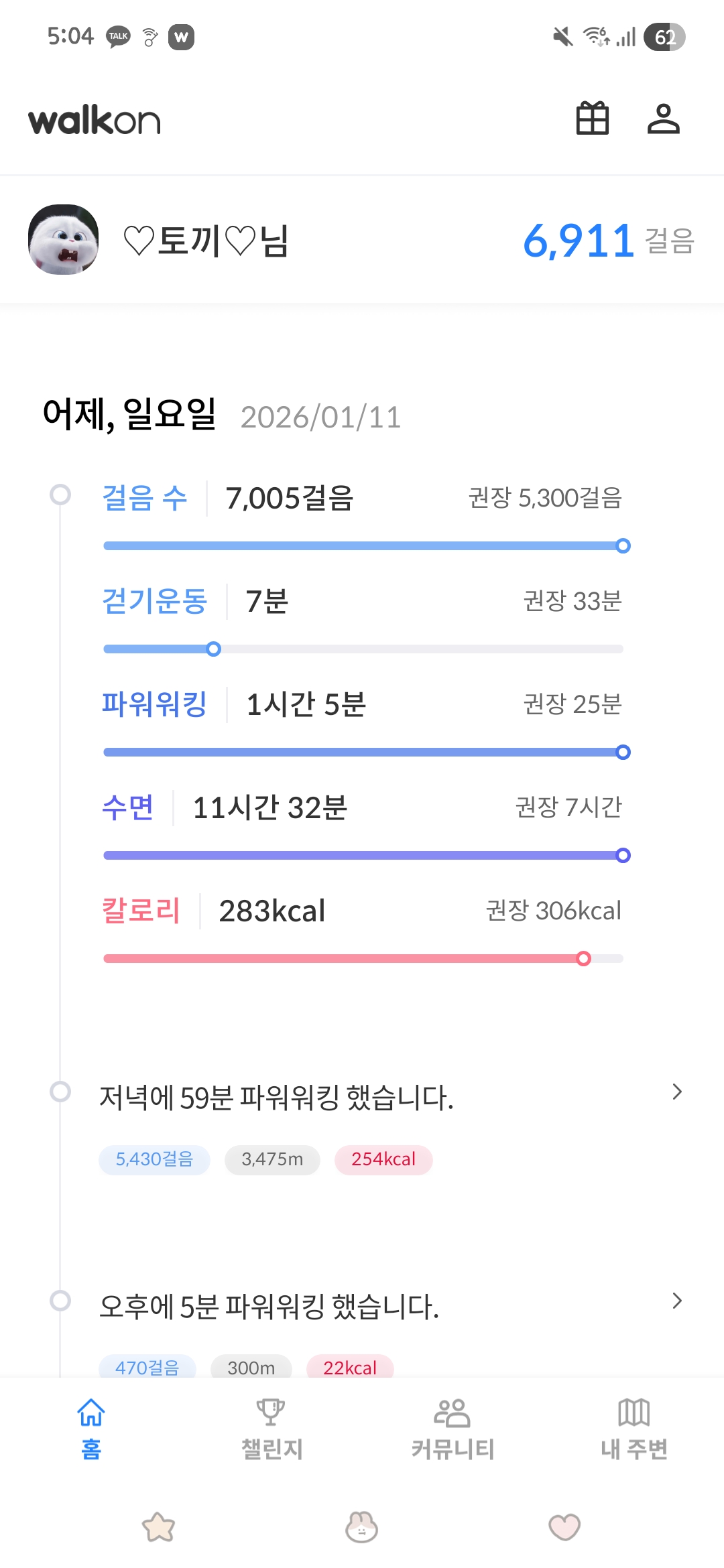Expand the 오후에 5분 파워워킹 entry chevron
The image size is (724, 1568).
[x=676, y=1301]
